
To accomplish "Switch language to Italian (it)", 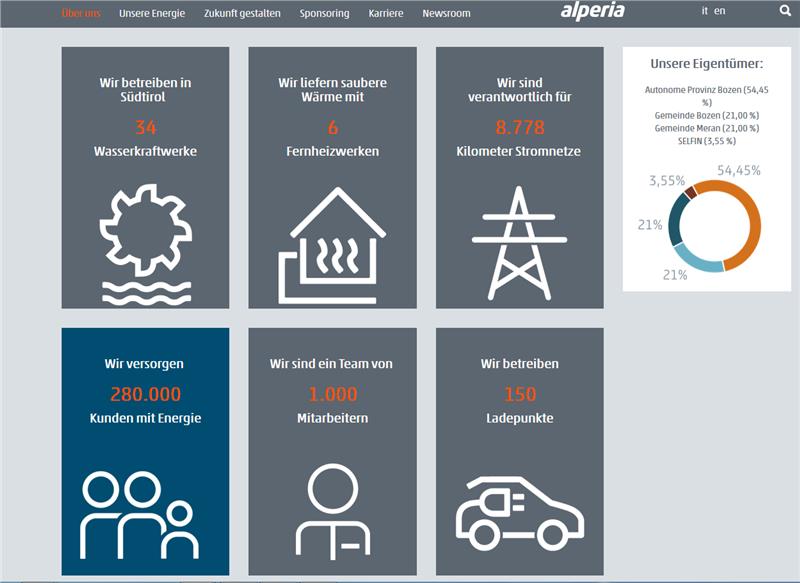I will (x=705, y=12).
